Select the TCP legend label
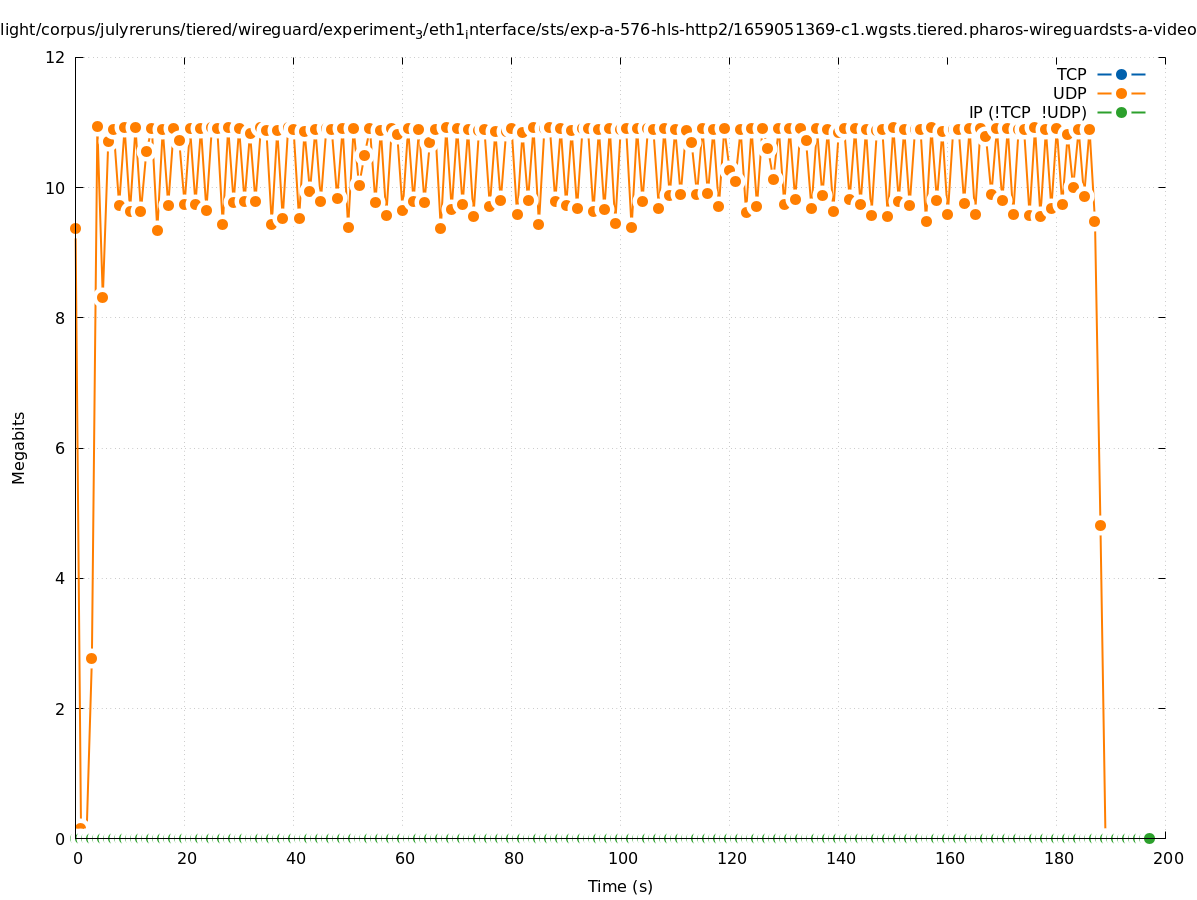The image size is (1197, 900). [1071, 74]
